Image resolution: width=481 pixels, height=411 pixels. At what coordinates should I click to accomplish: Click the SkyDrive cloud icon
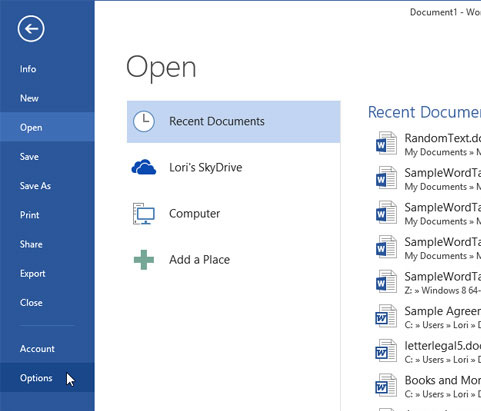144,167
